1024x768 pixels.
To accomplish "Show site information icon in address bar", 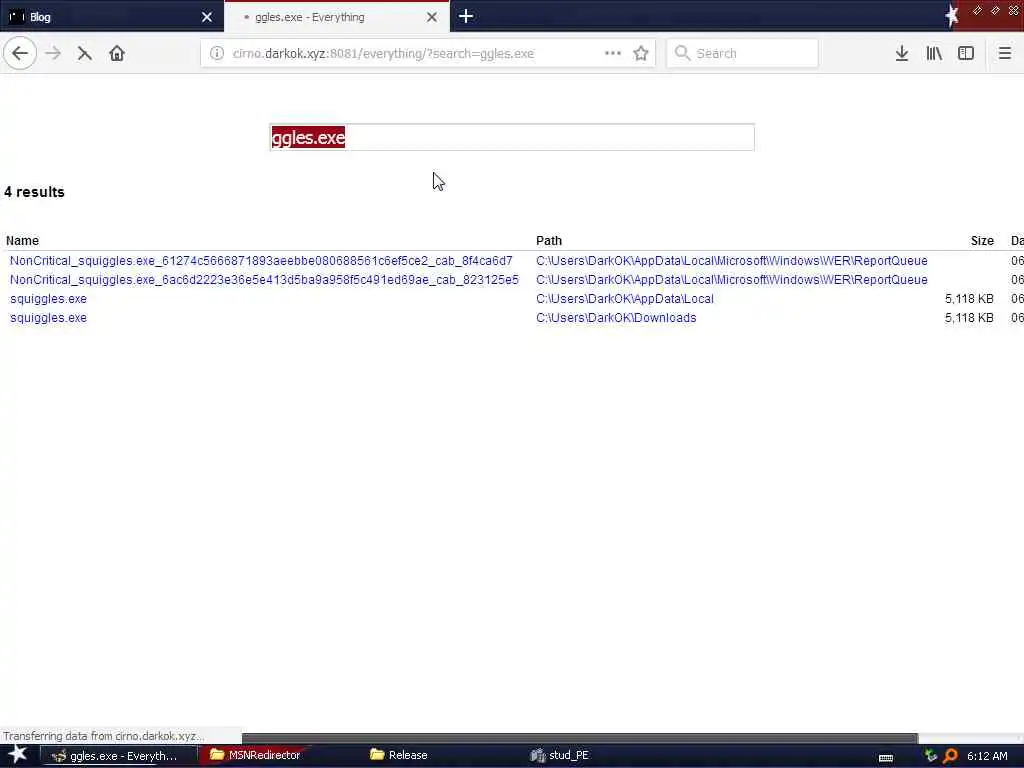I will pos(217,54).
